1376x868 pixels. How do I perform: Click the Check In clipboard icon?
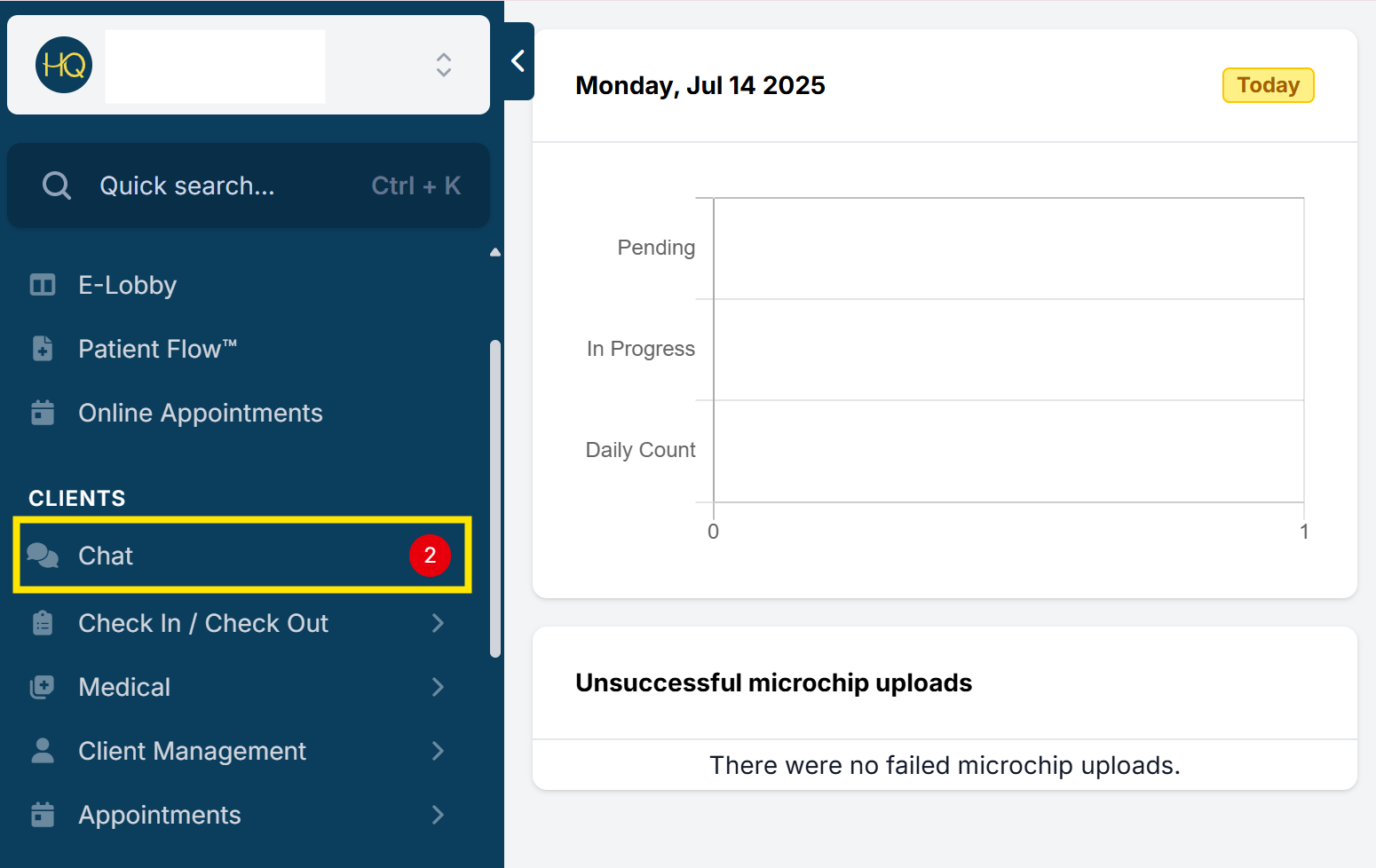pos(43,623)
